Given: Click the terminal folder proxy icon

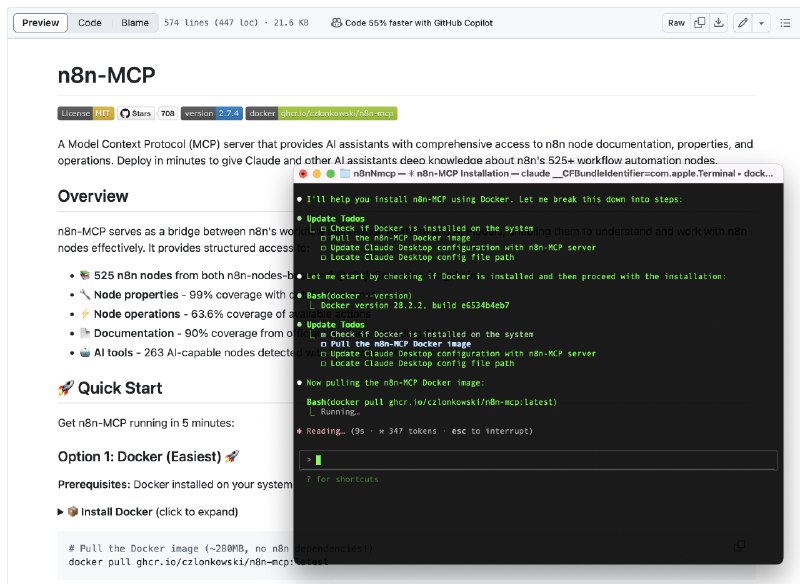Looking at the screenshot, I should pos(345,173).
